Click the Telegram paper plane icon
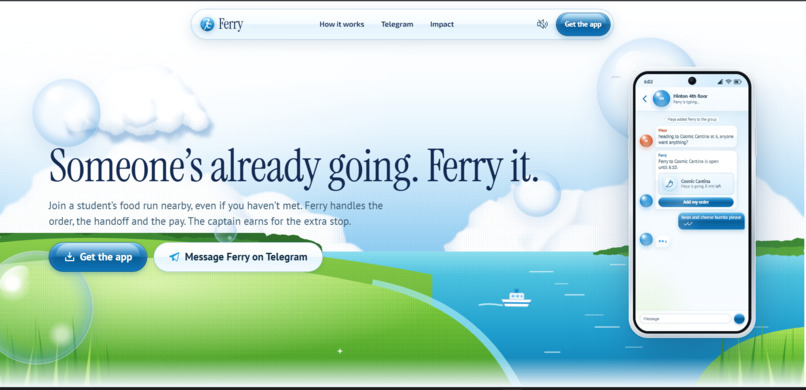806x390 pixels. 174,257
